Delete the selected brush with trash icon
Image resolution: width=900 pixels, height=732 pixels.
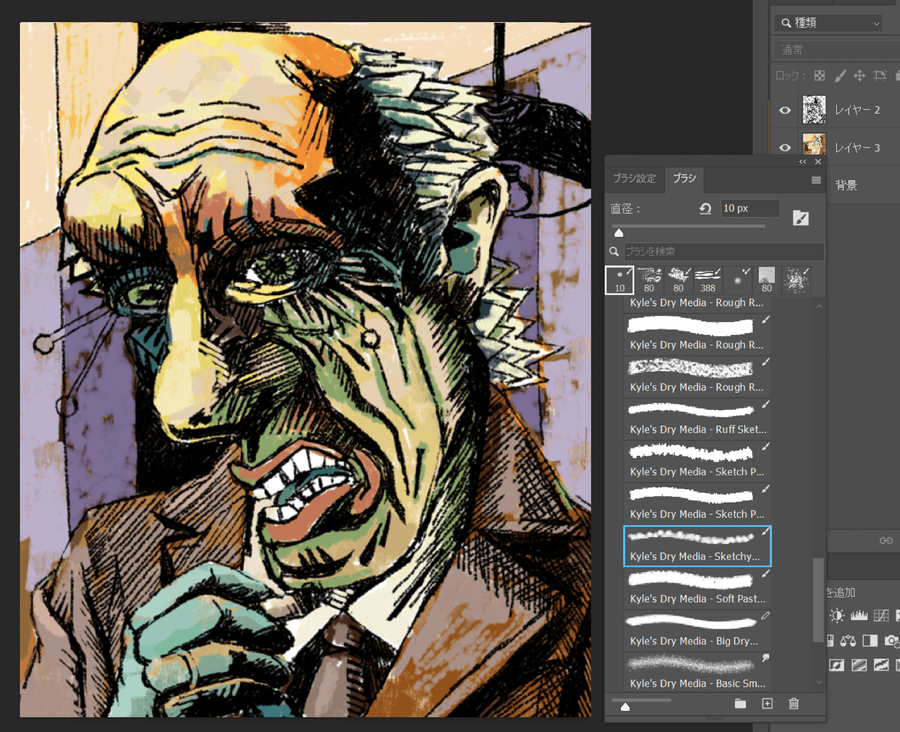794,703
